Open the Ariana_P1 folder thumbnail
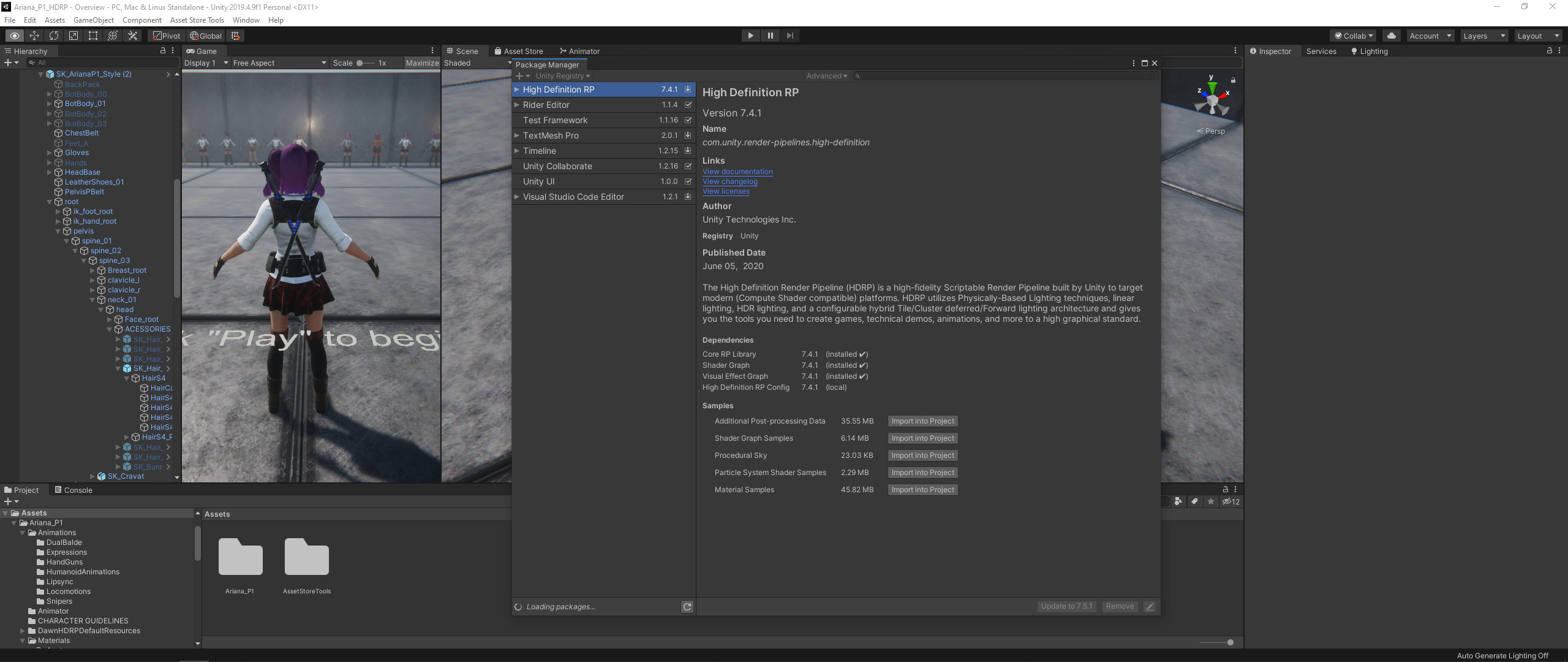The height and width of the screenshot is (662, 1568). click(x=240, y=557)
